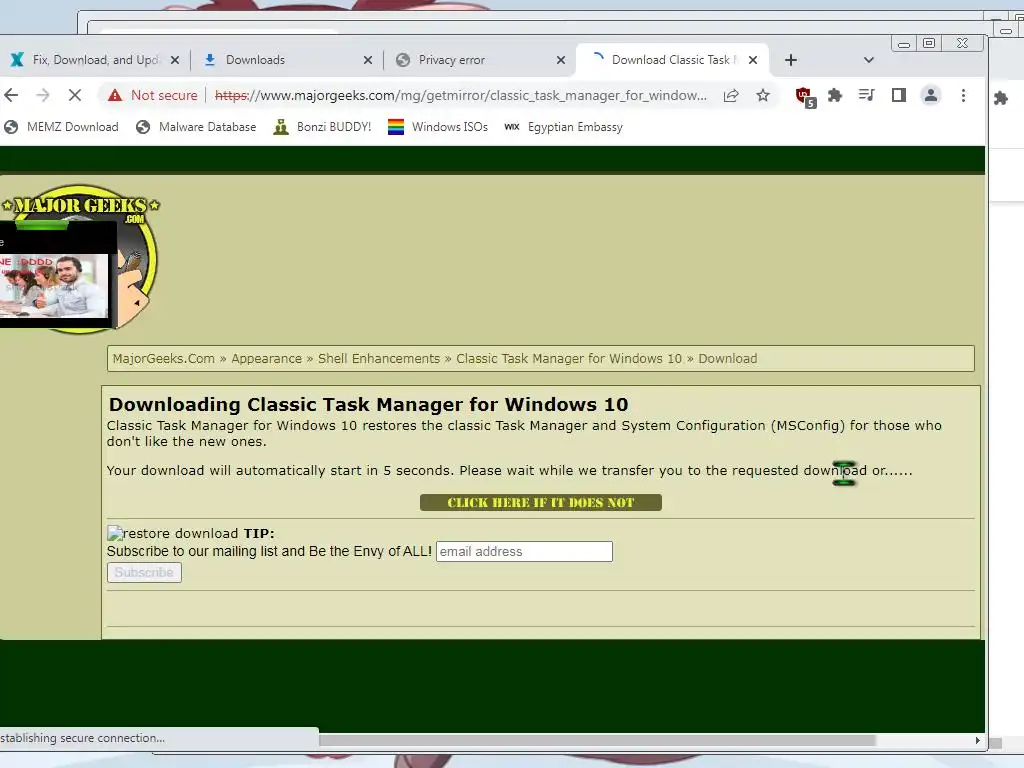Open the Appearance breadcrumb link

click(x=266, y=359)
